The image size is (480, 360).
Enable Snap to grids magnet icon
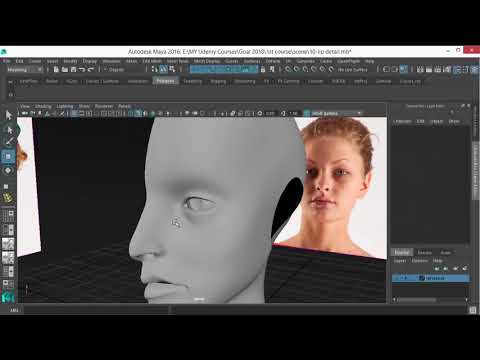288,69
